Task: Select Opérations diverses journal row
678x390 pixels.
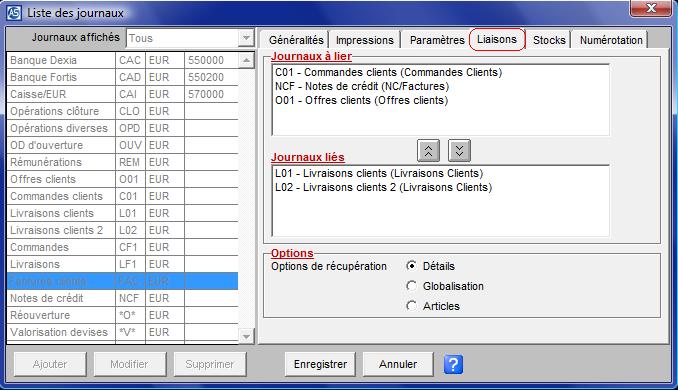Action: click(122, 128)
